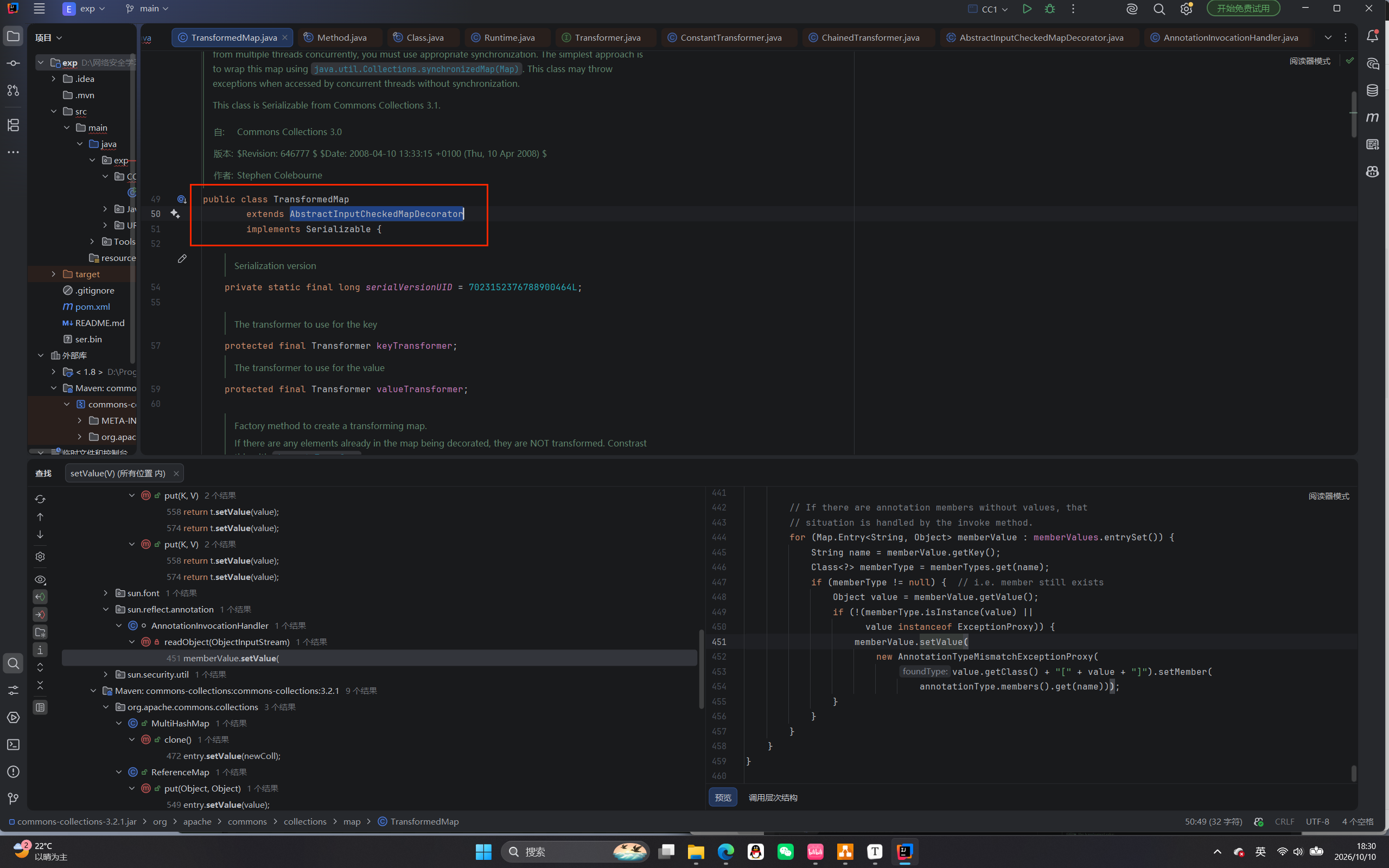This screenshot has width=1389, height=868.
Task: Run the CC1 configuration
Action: [1027, 9]
